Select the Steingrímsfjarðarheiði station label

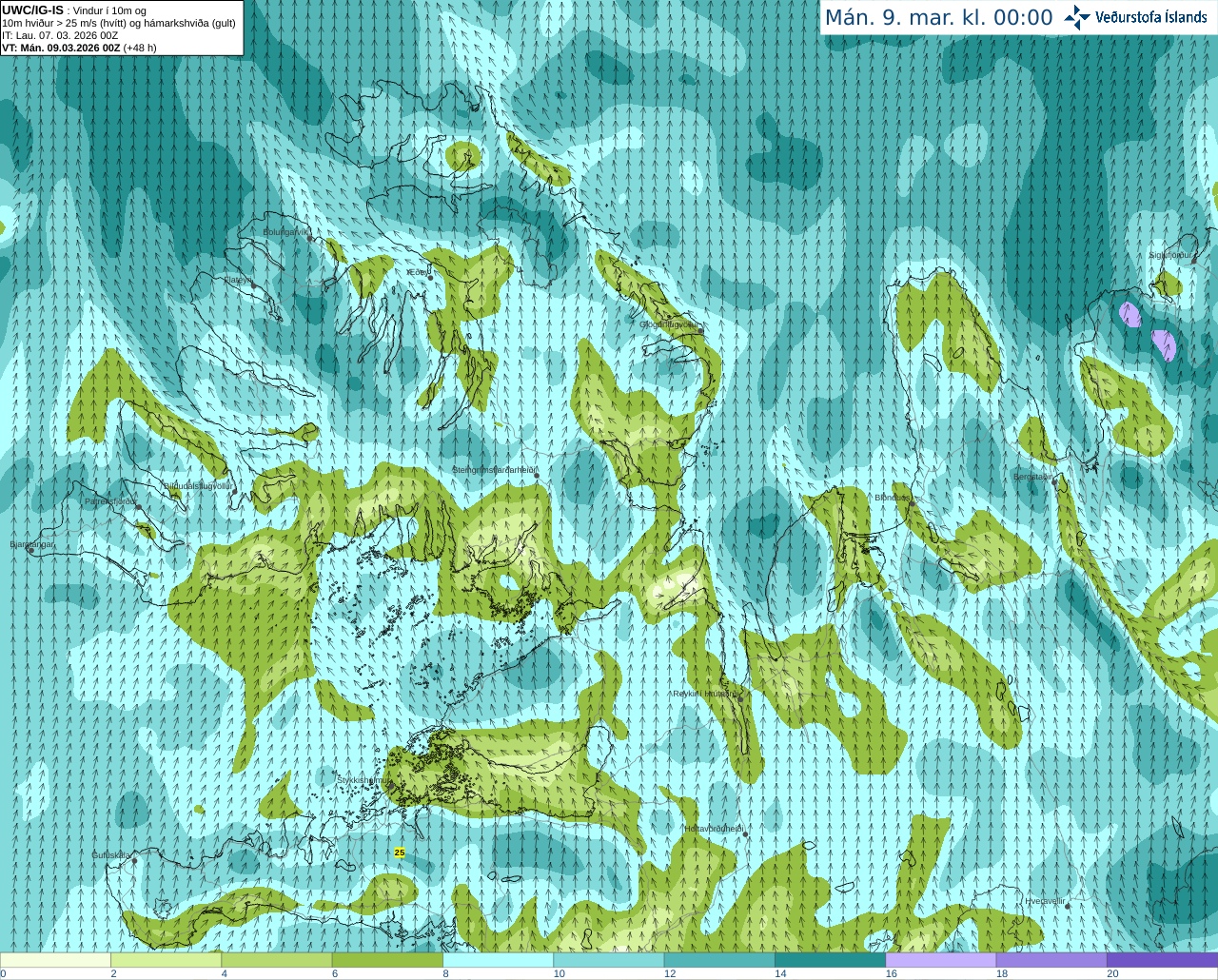point(494,470)
